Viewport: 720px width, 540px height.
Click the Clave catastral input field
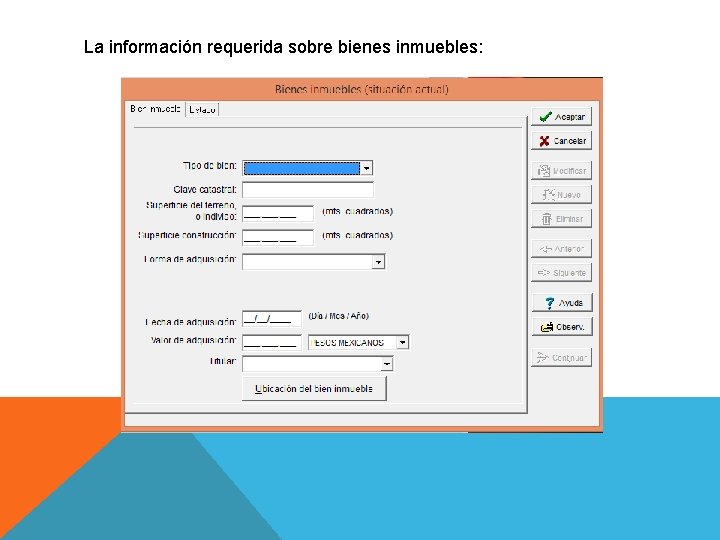pyautogui.click(x=308, y=190)
